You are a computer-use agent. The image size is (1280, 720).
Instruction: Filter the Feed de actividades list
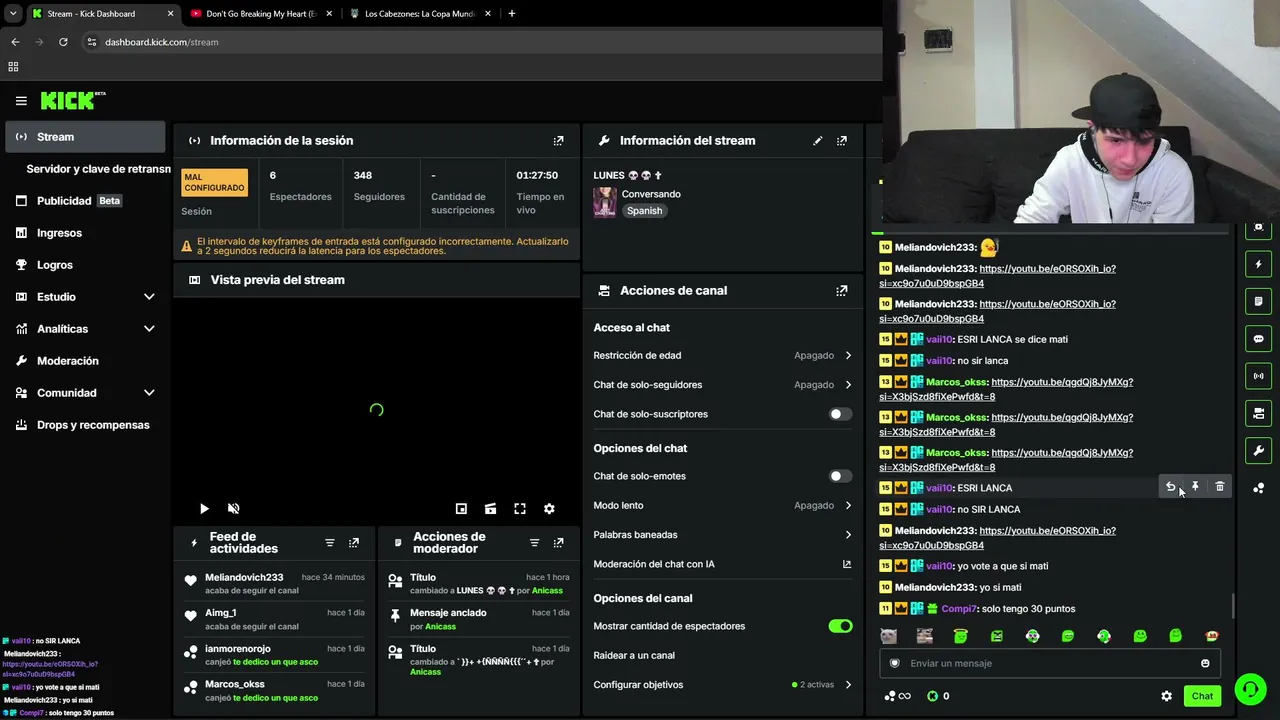point(329,543)
